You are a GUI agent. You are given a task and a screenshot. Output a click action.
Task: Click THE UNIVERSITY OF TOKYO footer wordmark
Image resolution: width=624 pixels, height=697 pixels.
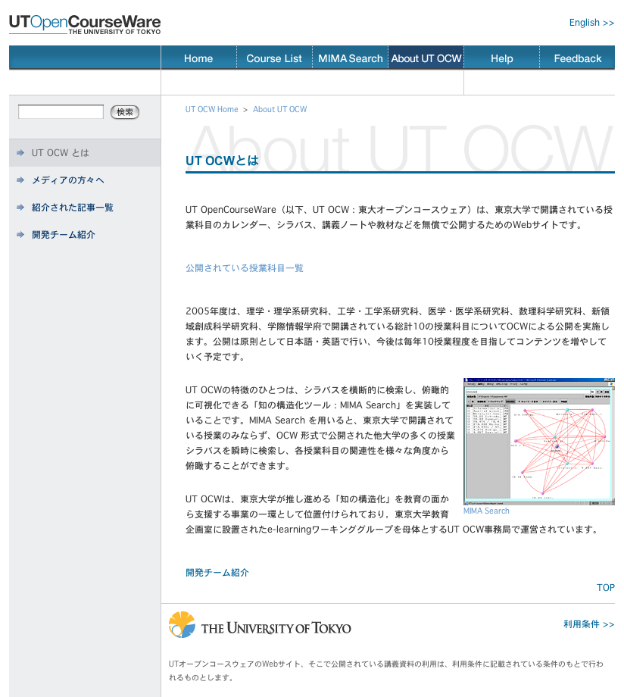coord(276,628)
